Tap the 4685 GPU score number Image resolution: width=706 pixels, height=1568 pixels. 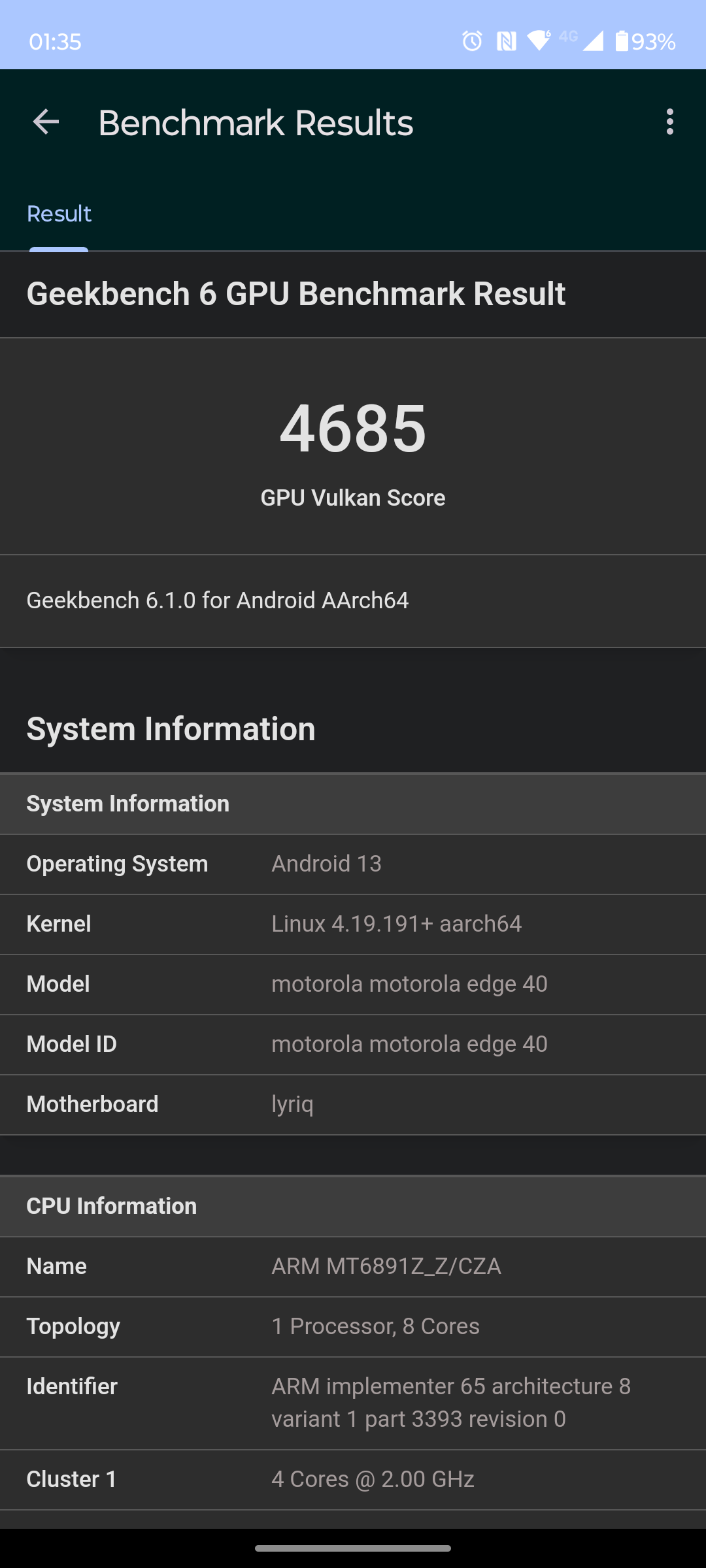(x=353, y=429)
